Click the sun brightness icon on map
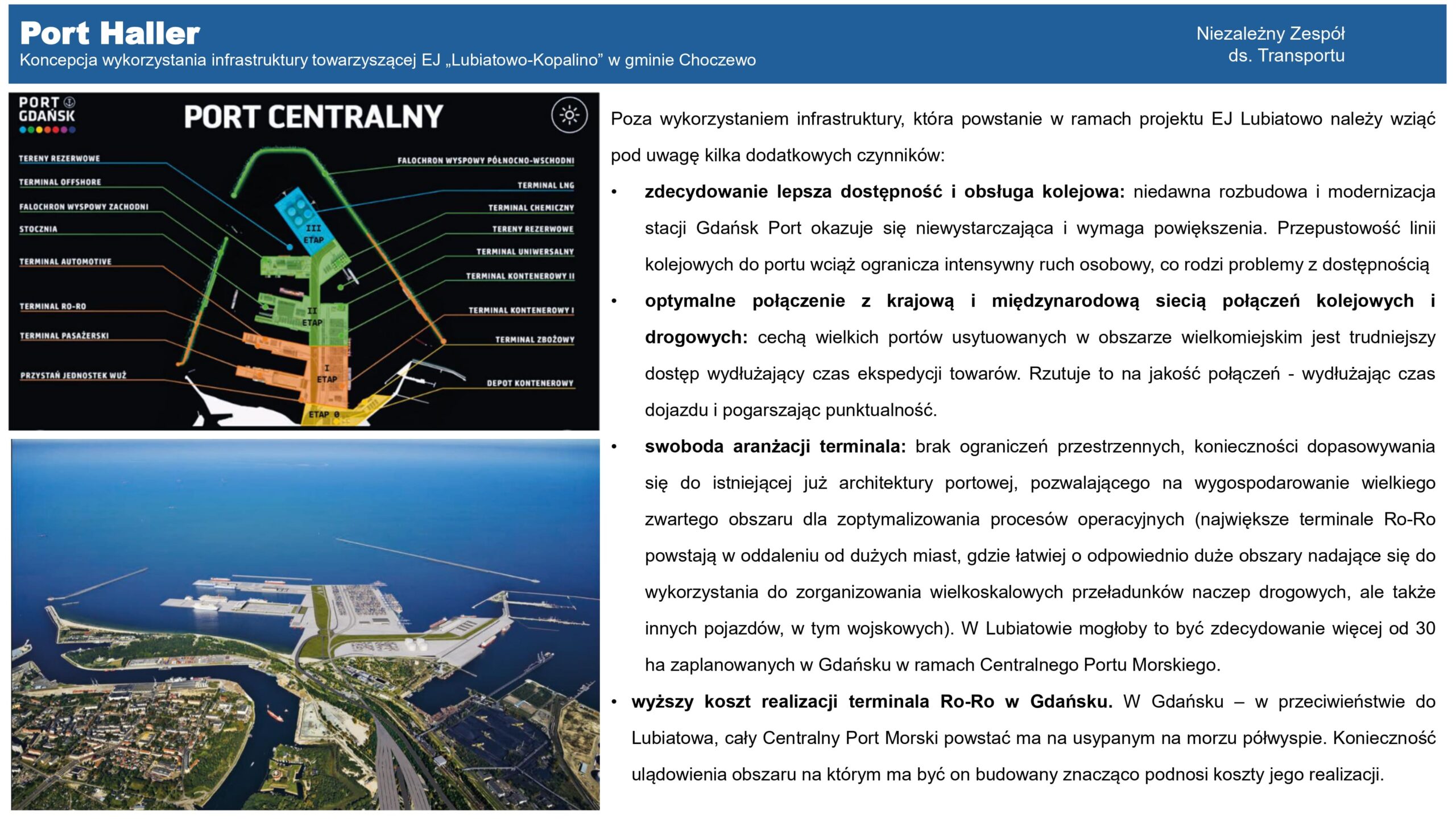1456x819 pixels. tap(569, 115)
